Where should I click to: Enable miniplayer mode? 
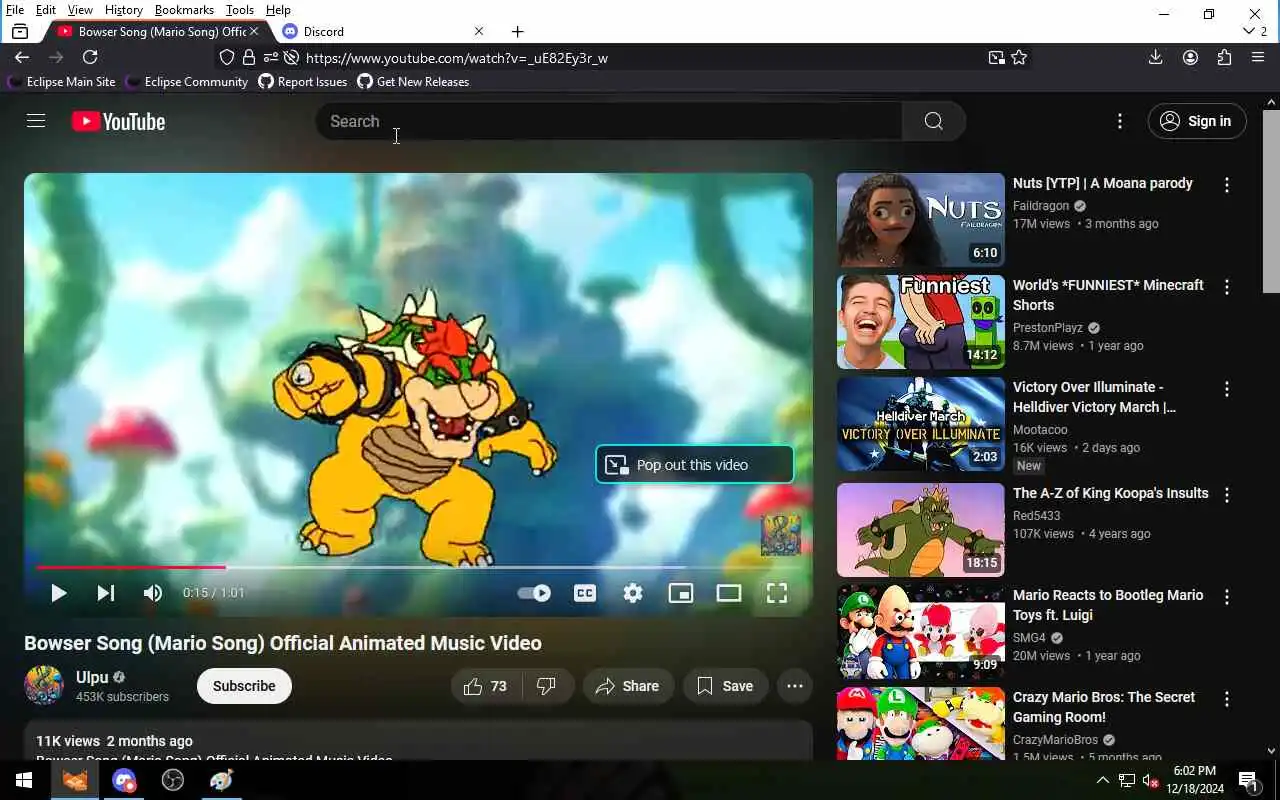point(681,593)
